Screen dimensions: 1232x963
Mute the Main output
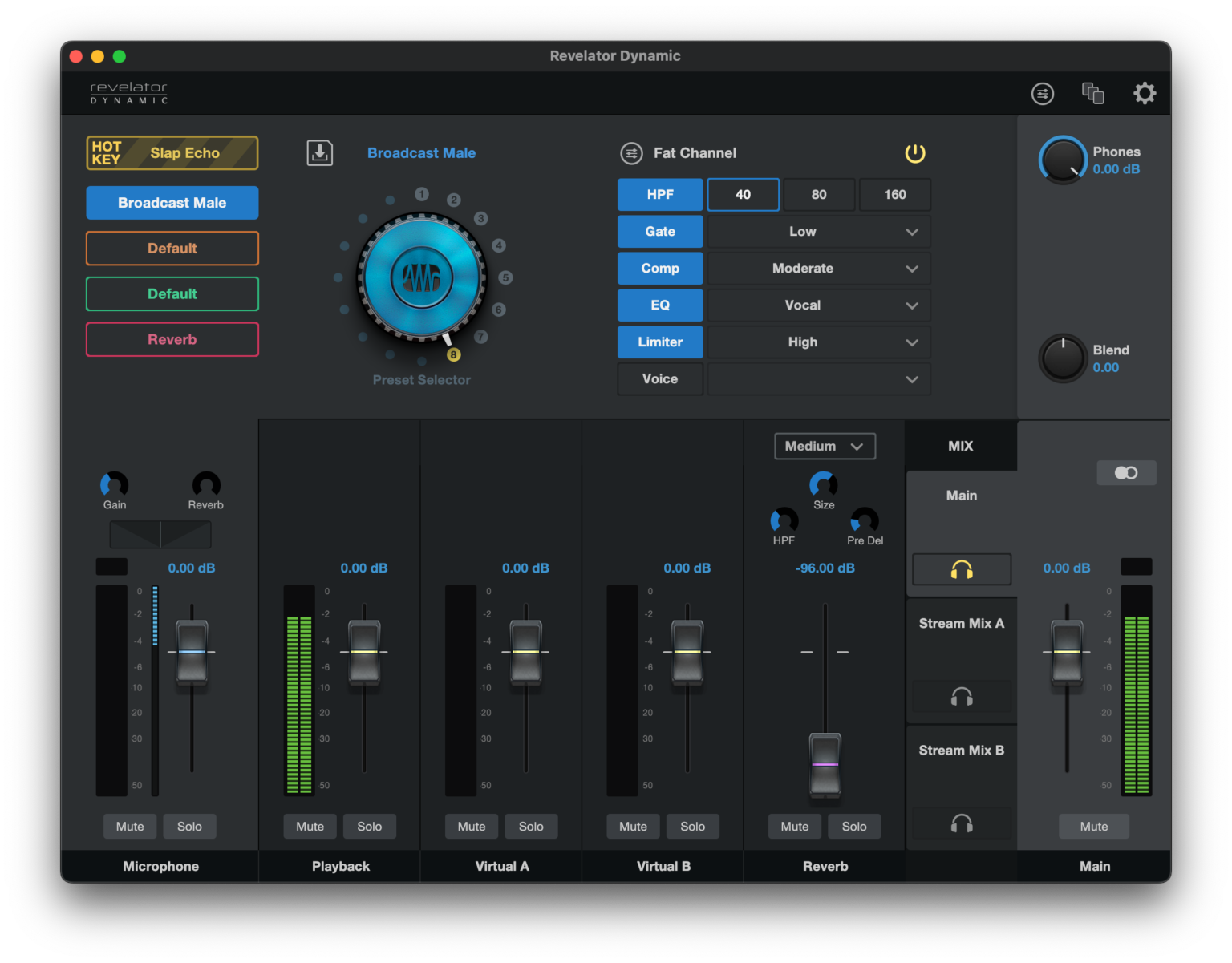[1094, 827]
